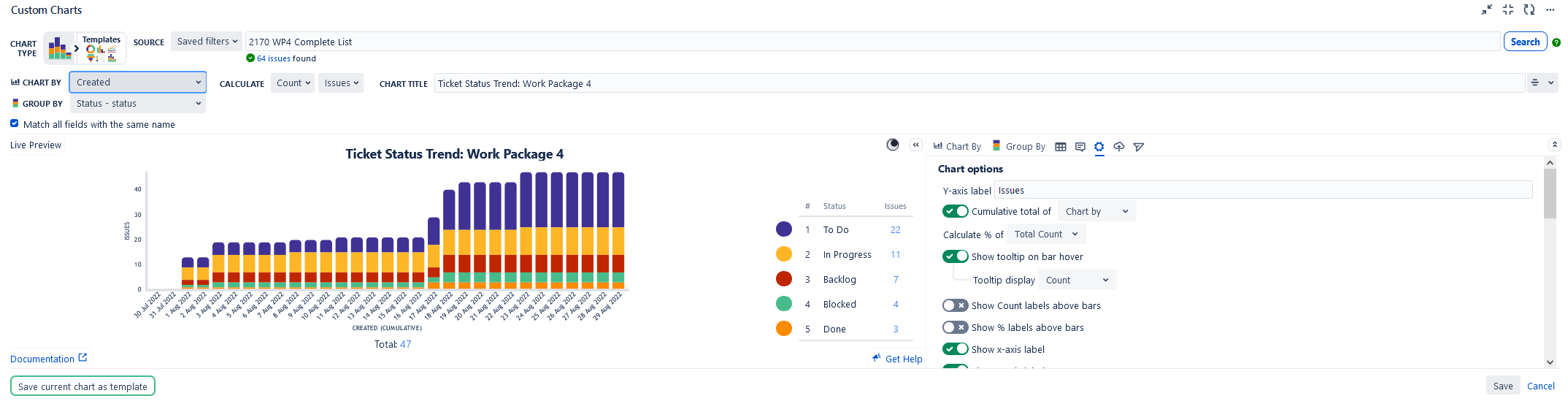Click the source filter name input field
This screenshot has height=412, width=1568.
click(872, 42)
